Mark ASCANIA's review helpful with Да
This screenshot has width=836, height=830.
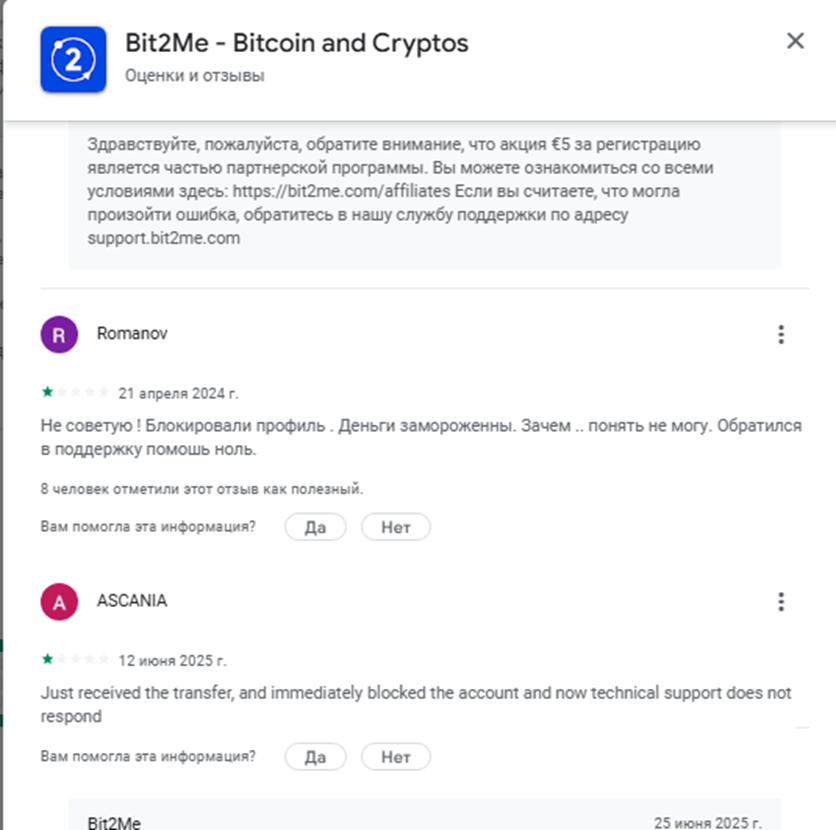(315, 757)
